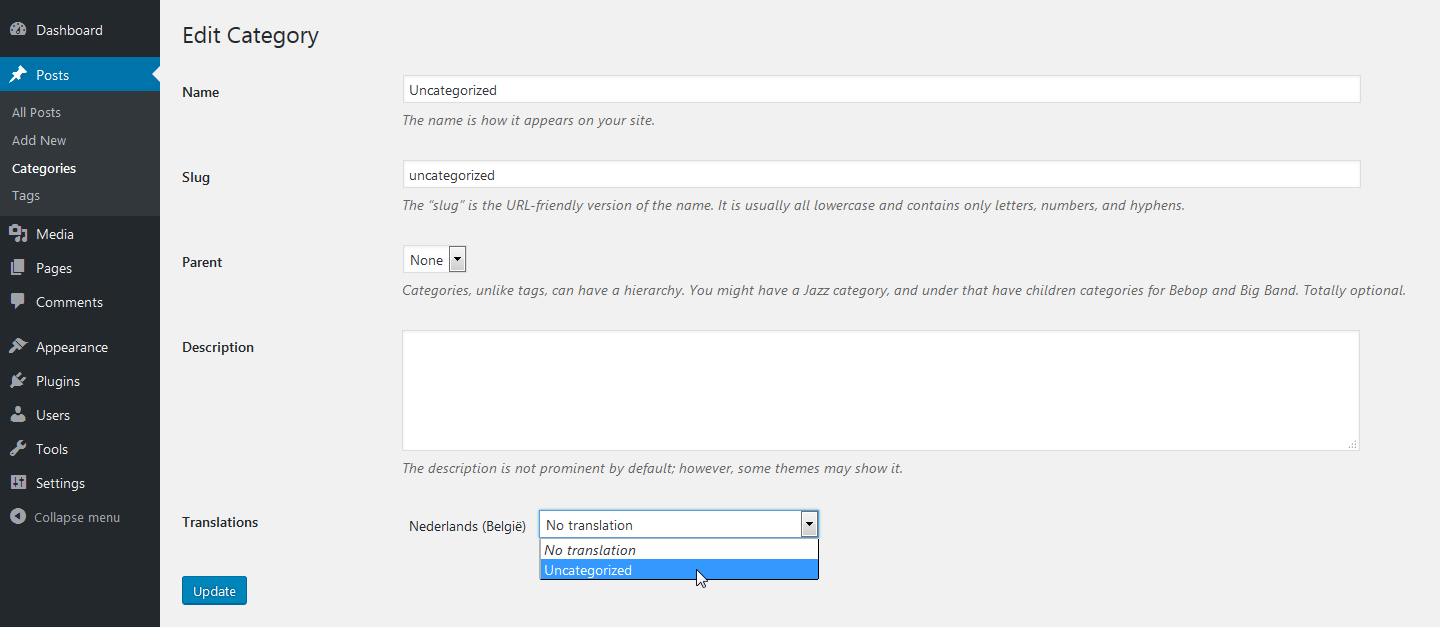Open All Posts submenu item

click(x=36, y=113)
